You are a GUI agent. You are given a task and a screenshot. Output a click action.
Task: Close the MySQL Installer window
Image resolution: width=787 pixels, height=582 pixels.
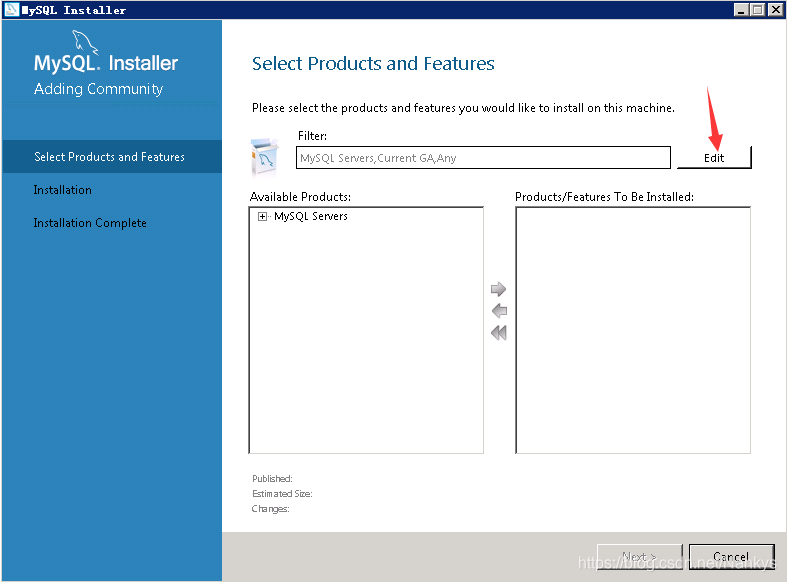[x=775, y=10]
